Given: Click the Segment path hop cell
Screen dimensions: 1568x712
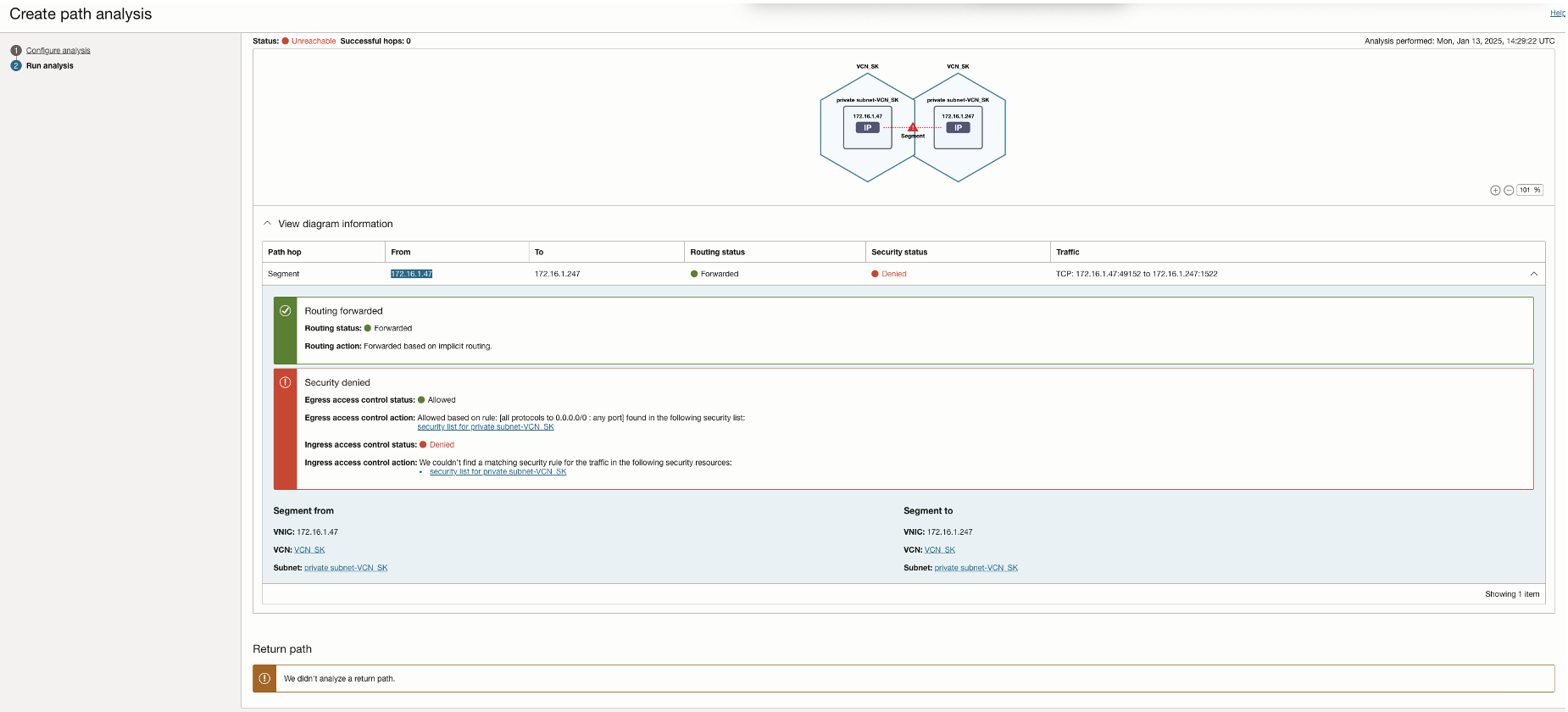Looking at the screenshot, I should (x=284, y=274).
